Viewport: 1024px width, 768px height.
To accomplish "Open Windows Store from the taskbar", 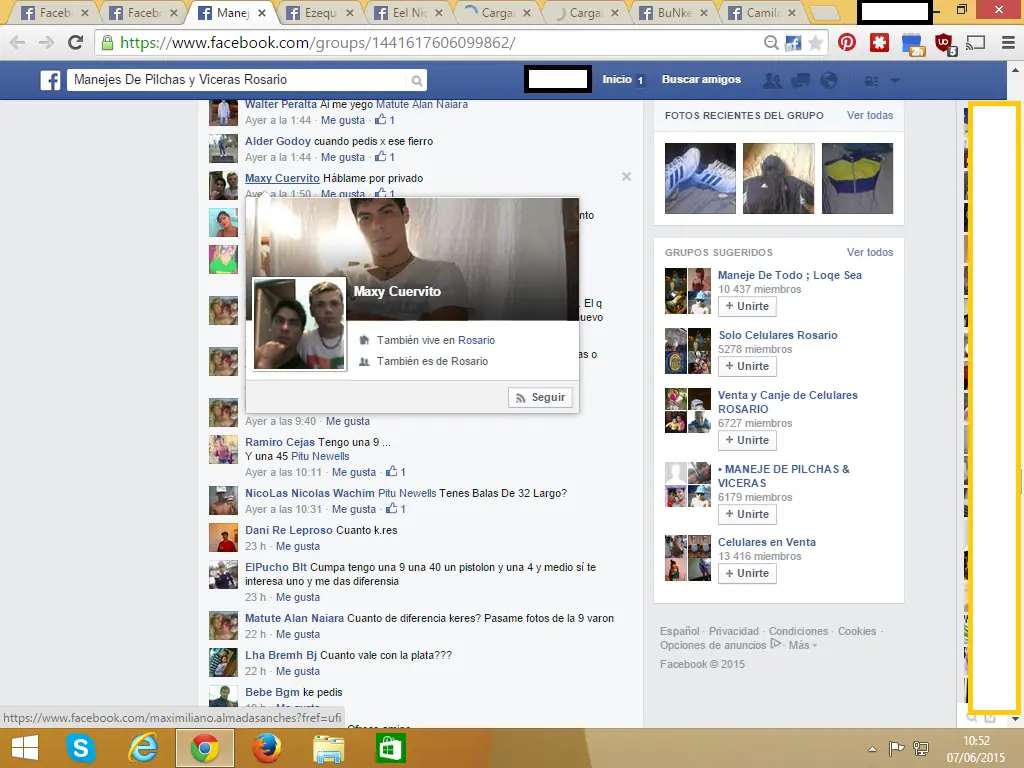I will [x=390, y=748].
